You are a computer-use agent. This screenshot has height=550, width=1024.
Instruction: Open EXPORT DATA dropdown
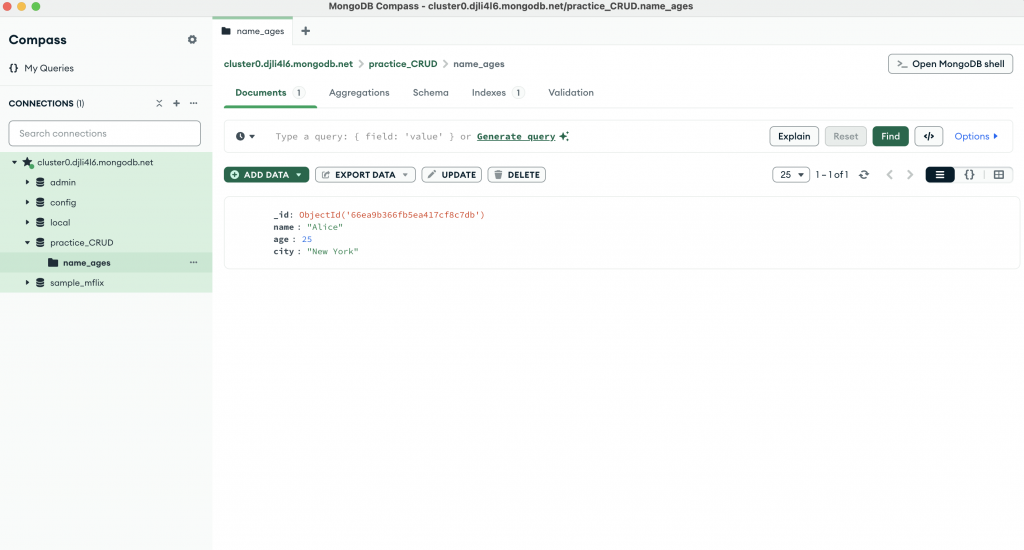365,174
